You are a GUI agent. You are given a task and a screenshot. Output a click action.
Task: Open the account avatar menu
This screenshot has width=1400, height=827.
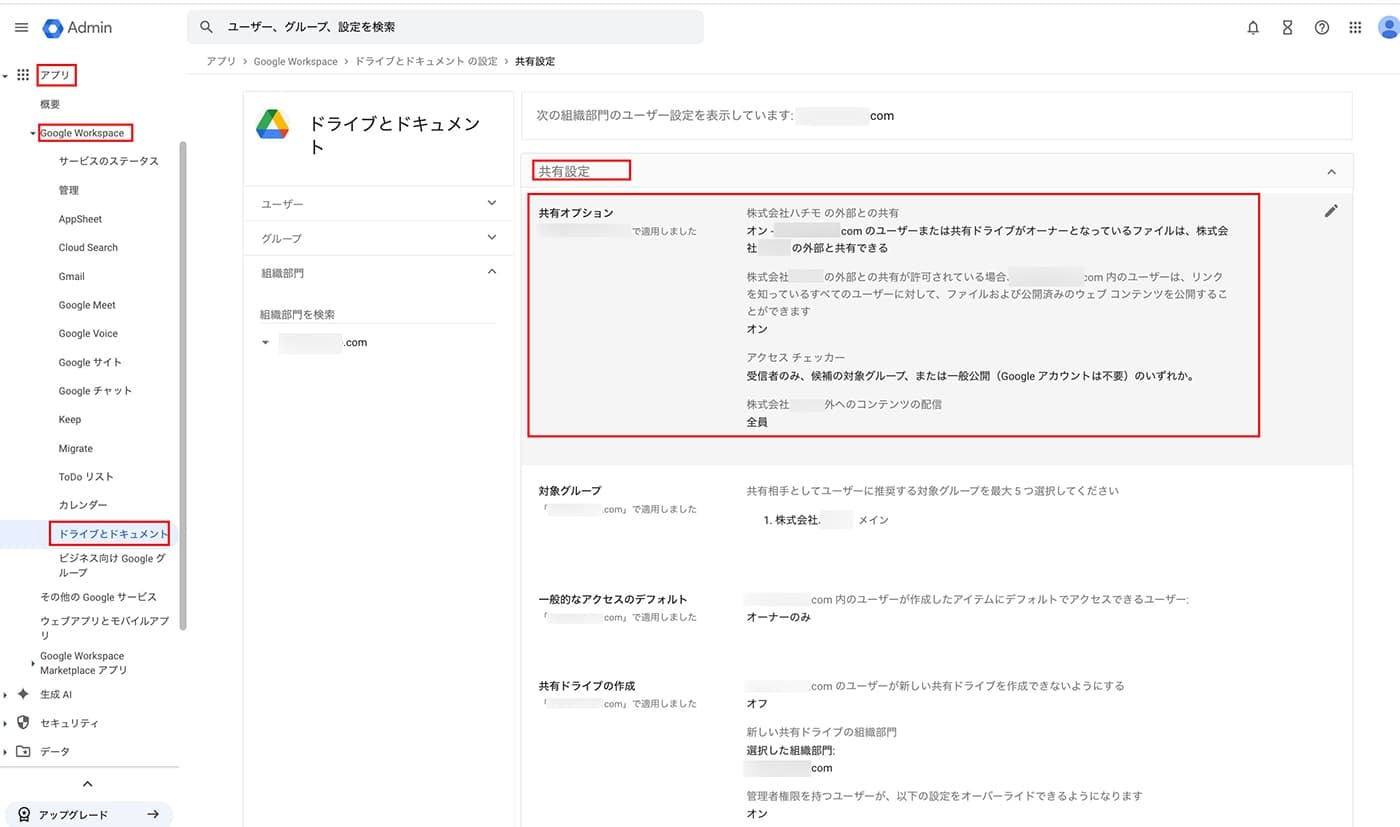[1388, 28]
